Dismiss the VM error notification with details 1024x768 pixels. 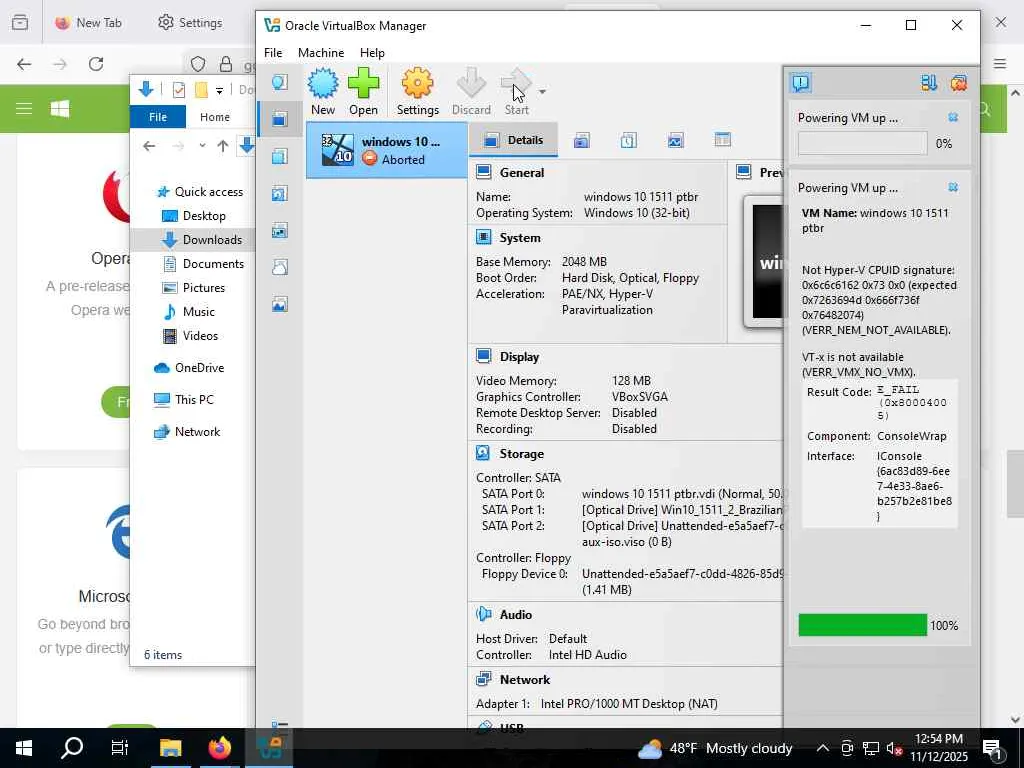pyautogui.click(x=953, y=187)
